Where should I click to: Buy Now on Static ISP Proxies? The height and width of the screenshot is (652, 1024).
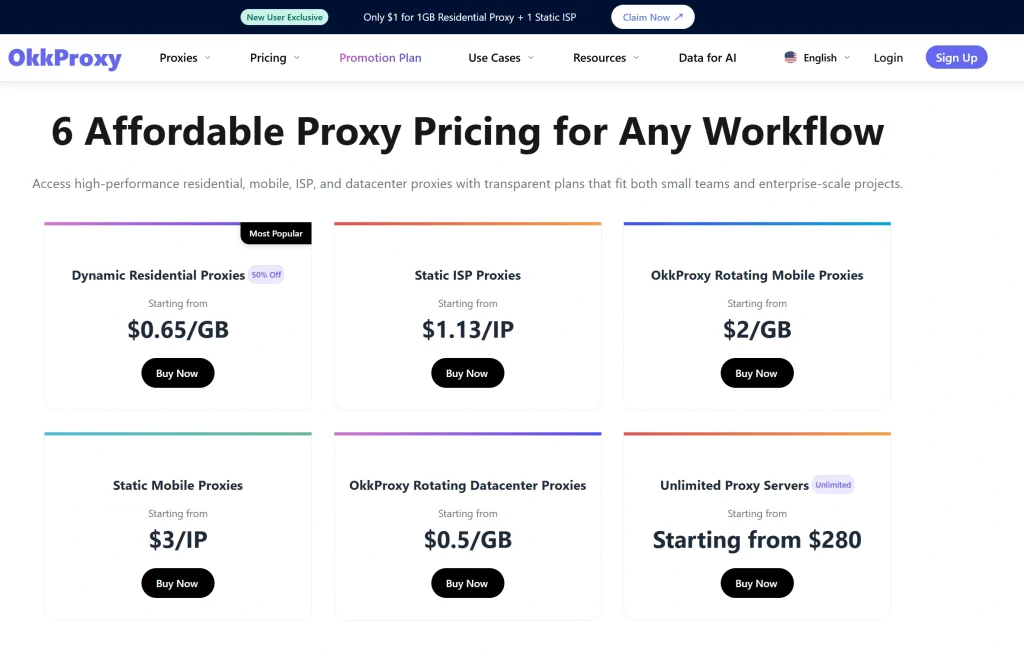pos(467,372)
